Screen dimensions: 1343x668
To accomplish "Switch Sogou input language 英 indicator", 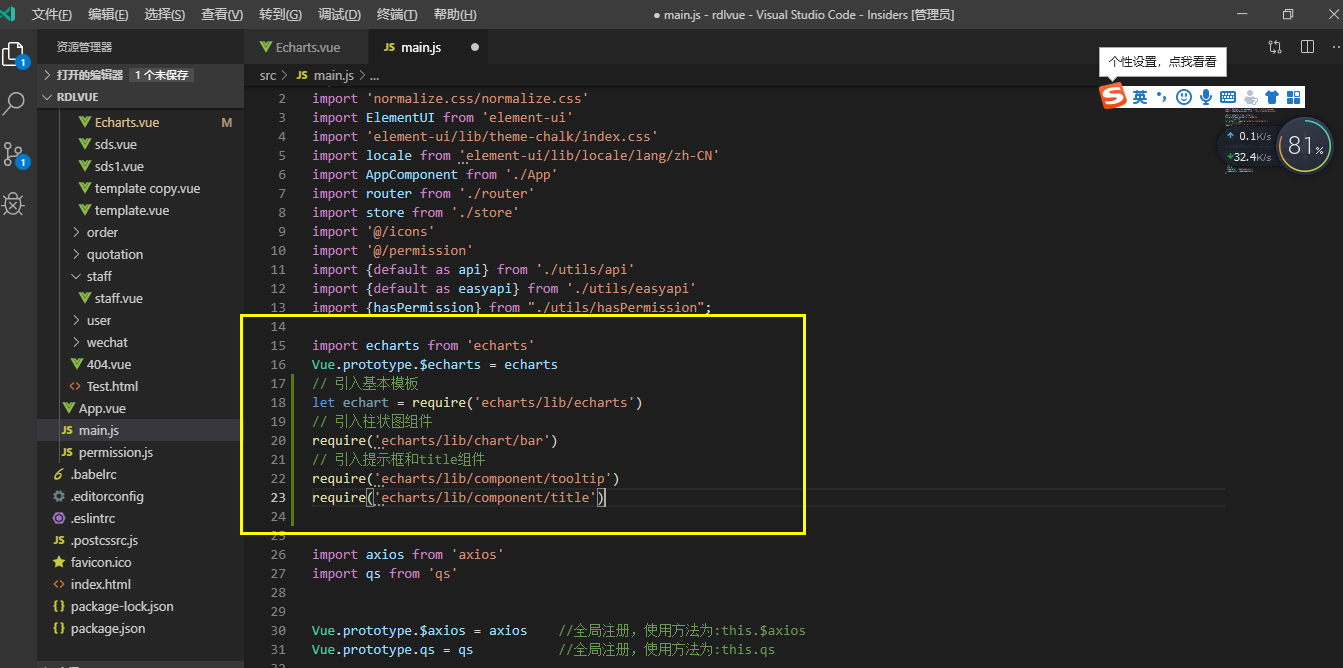I will point(1140,97).
